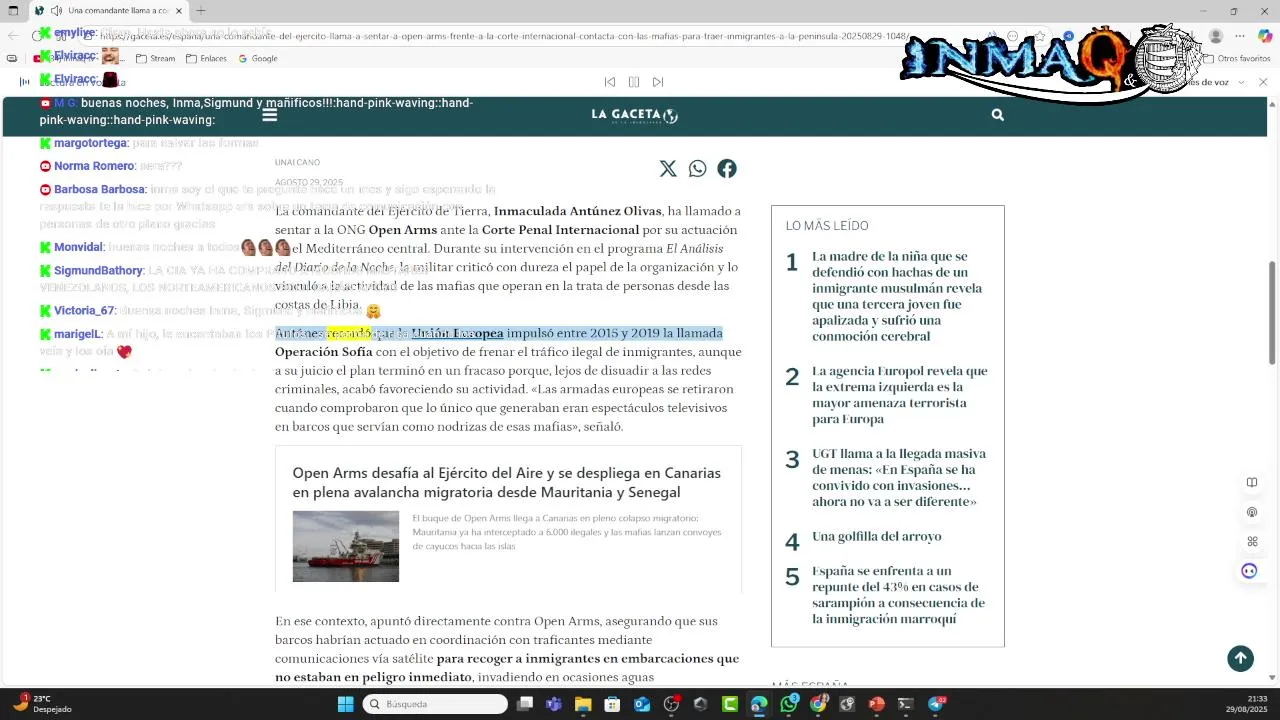Open the weather widget showing 23°C
The width and height of the screenshot is (1280, 720).
42,704
